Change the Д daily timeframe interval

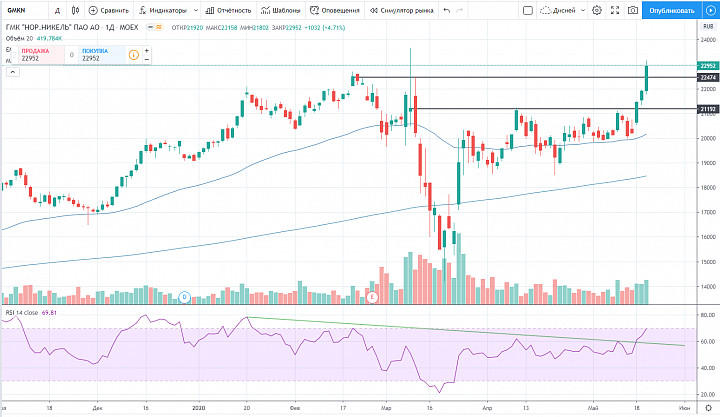pyautogui.click(x=57, y=10)
